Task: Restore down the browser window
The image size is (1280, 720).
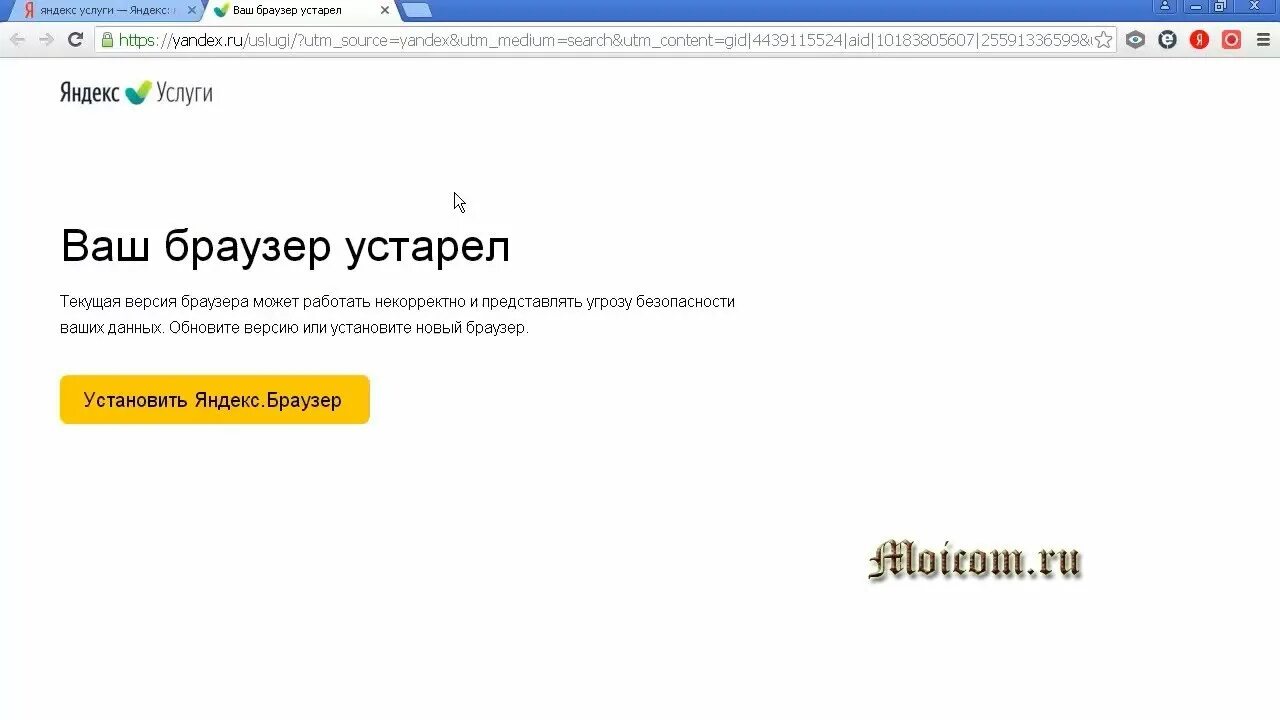Action: click(1220, 6)
